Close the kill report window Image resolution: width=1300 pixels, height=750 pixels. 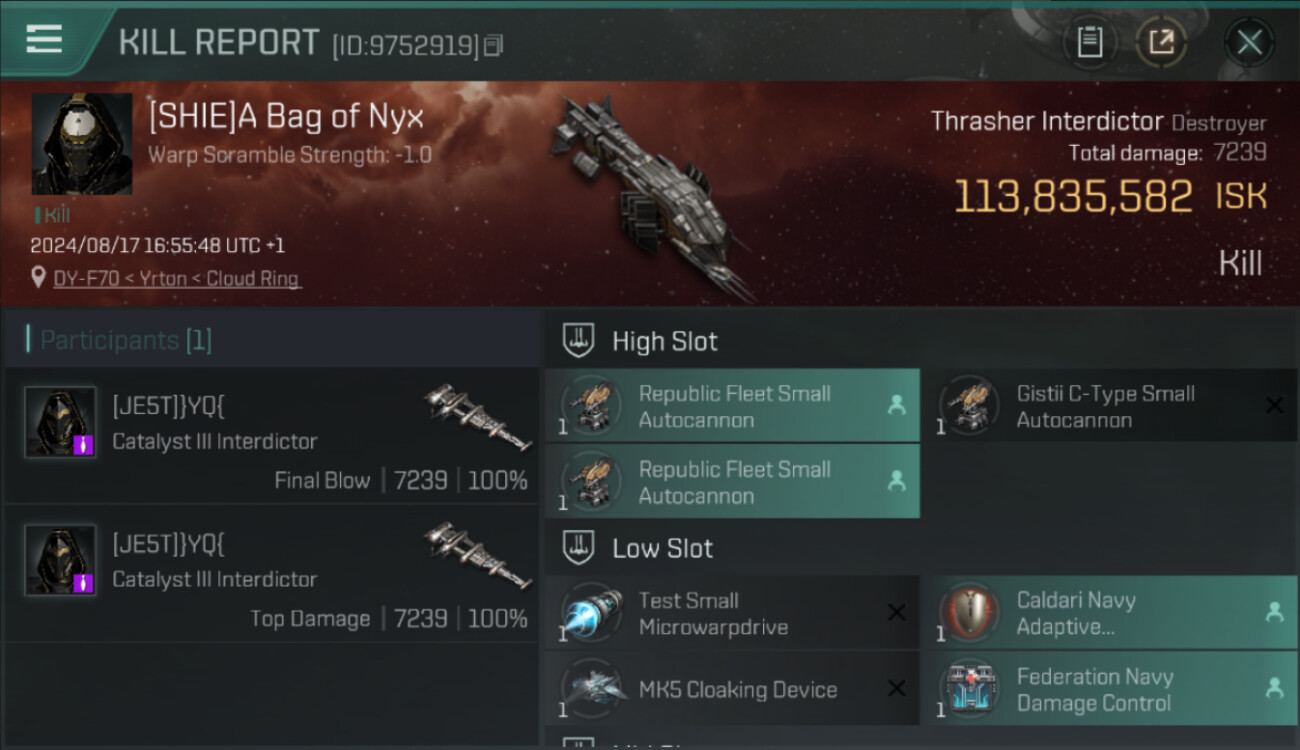1249,42
